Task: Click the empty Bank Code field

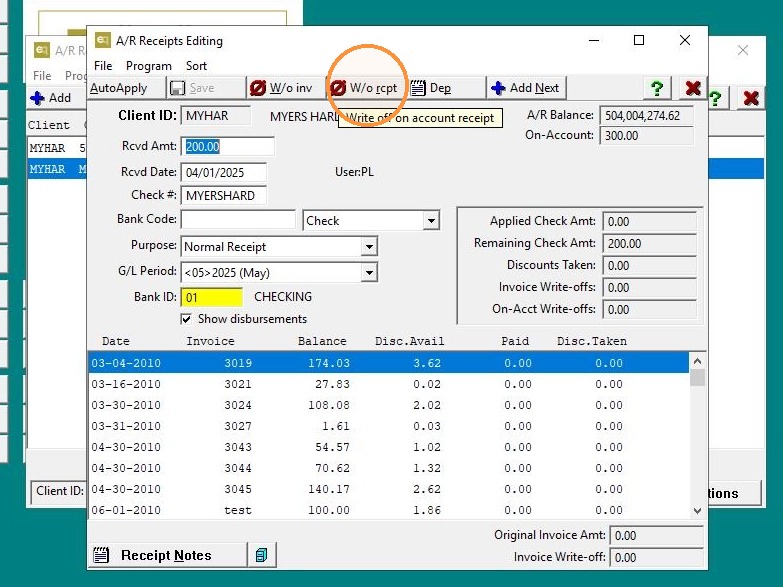Action: click(x=238, y=219)
